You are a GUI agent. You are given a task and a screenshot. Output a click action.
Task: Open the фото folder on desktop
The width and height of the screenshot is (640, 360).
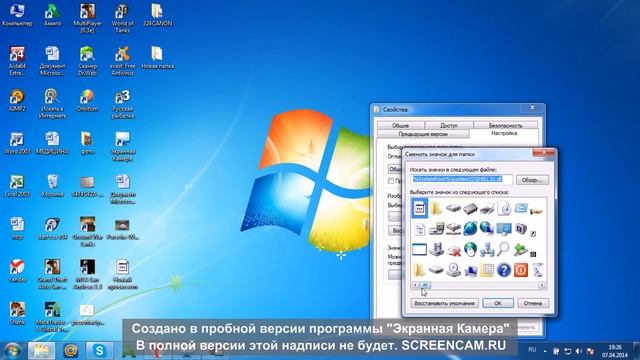point(87,143)
